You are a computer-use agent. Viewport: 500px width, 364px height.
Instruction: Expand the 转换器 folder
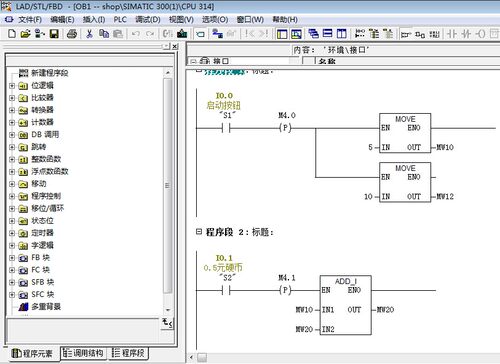(x=12, y=110)
